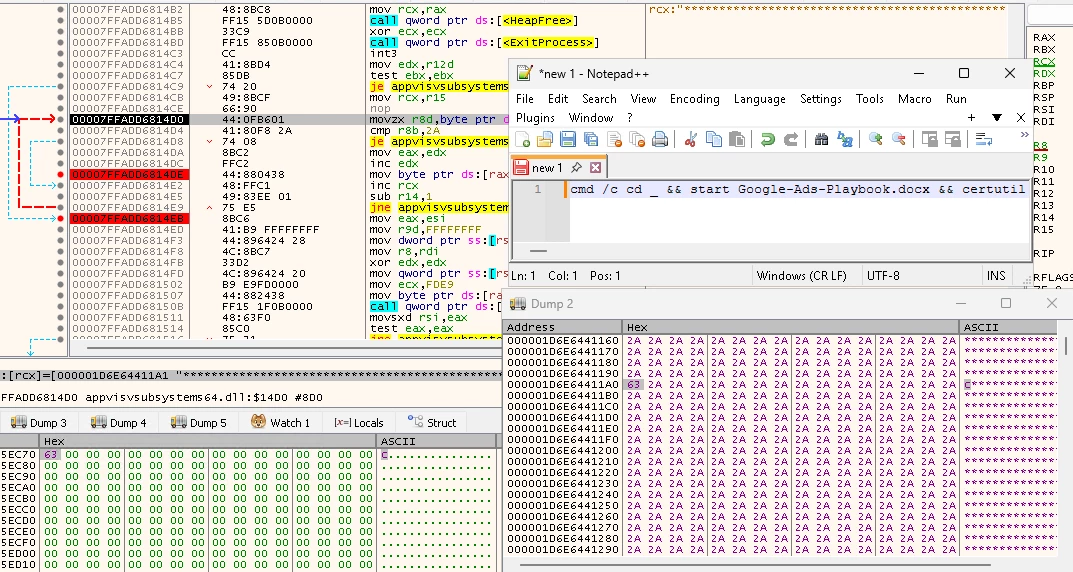Select the RAX register in registers panel
This screenshot has height=572, width=1073.
(x=1044, y=37)
